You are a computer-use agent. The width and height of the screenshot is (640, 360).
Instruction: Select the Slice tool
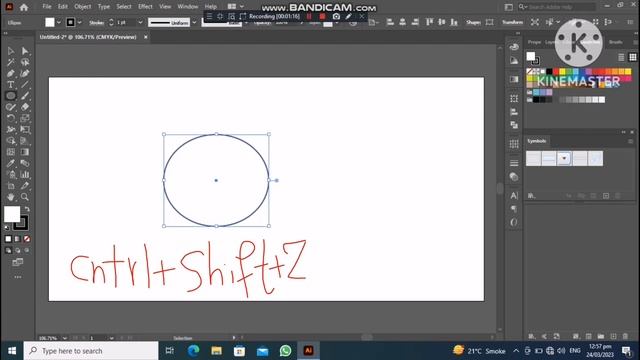pos(25,186)
